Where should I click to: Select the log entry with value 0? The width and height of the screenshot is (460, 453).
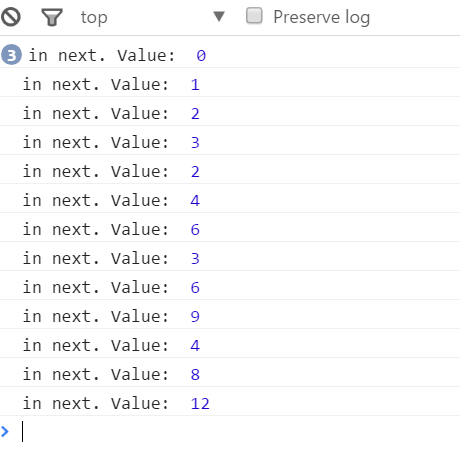230,55
